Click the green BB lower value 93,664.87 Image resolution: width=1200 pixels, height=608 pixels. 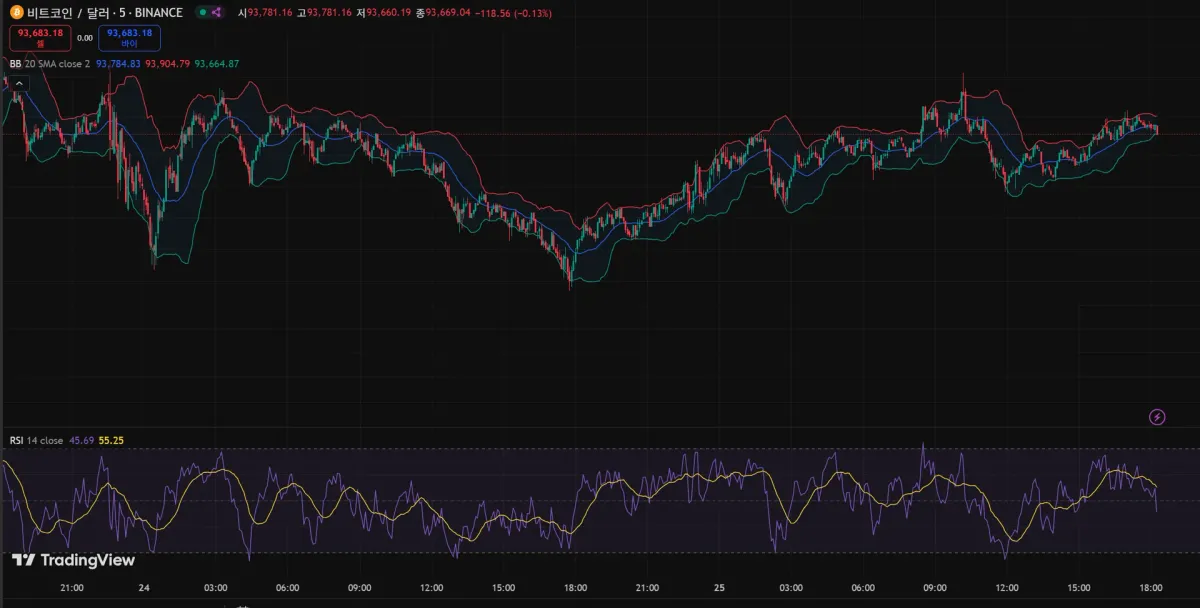coord(217,64)
